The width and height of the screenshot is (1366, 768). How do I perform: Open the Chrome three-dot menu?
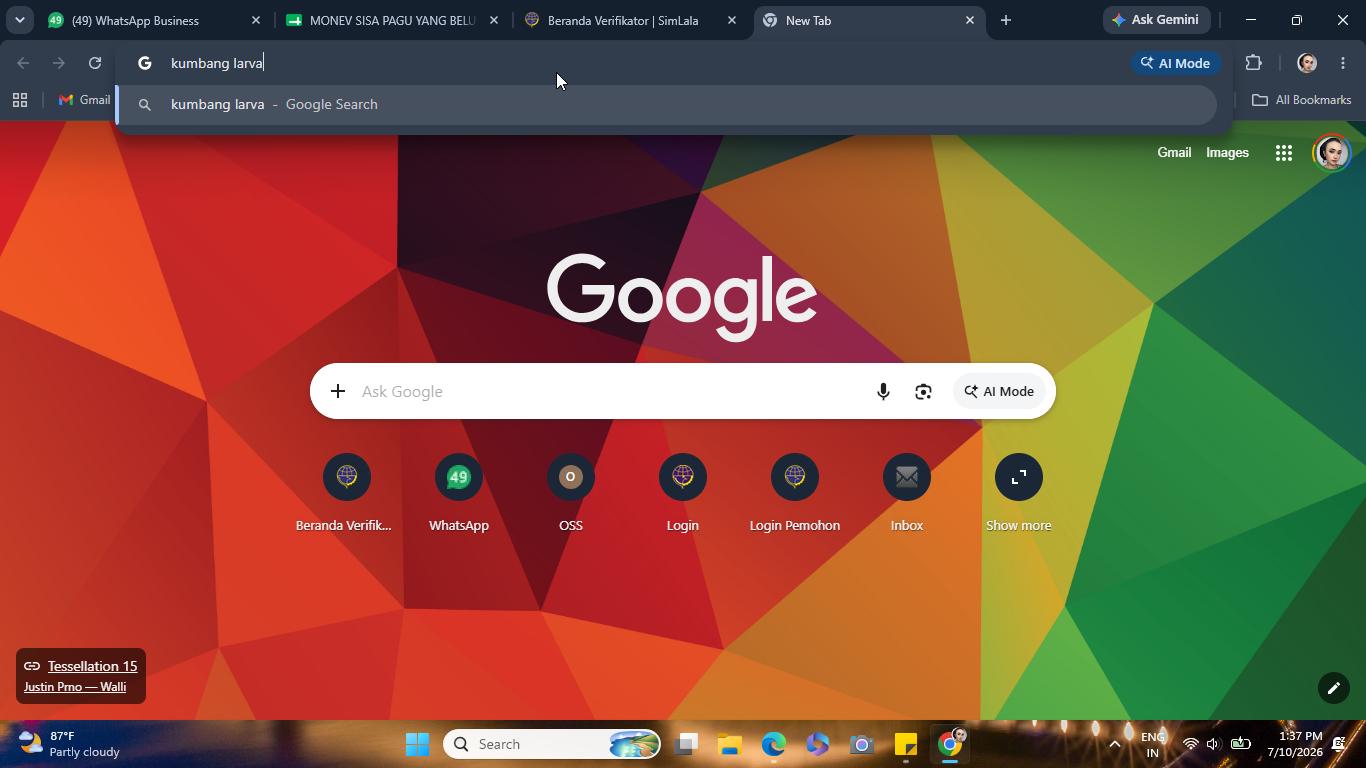1343,63
